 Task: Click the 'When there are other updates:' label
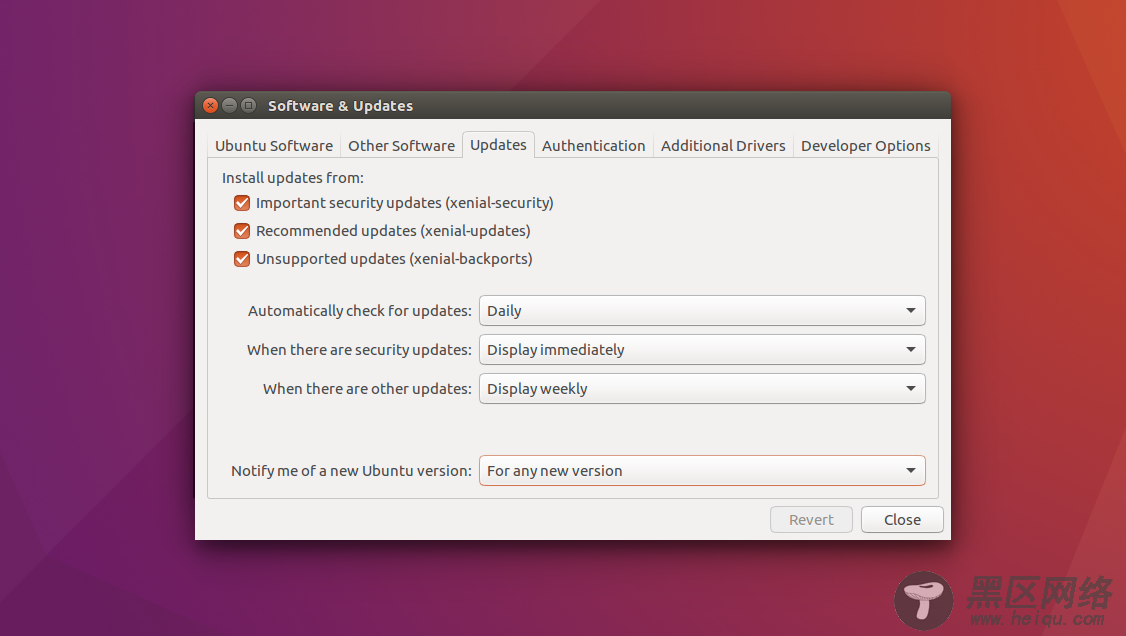367,388
